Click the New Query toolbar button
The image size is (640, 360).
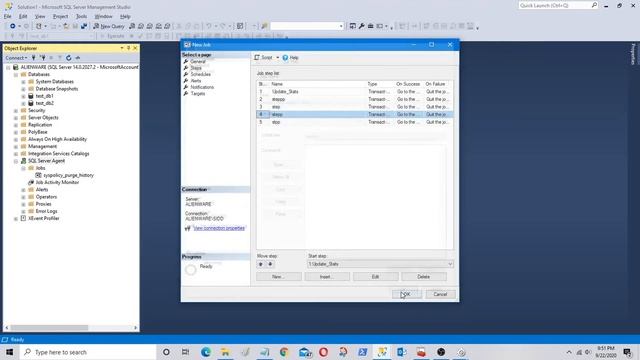pyautogui.click(x=109, y=26)
